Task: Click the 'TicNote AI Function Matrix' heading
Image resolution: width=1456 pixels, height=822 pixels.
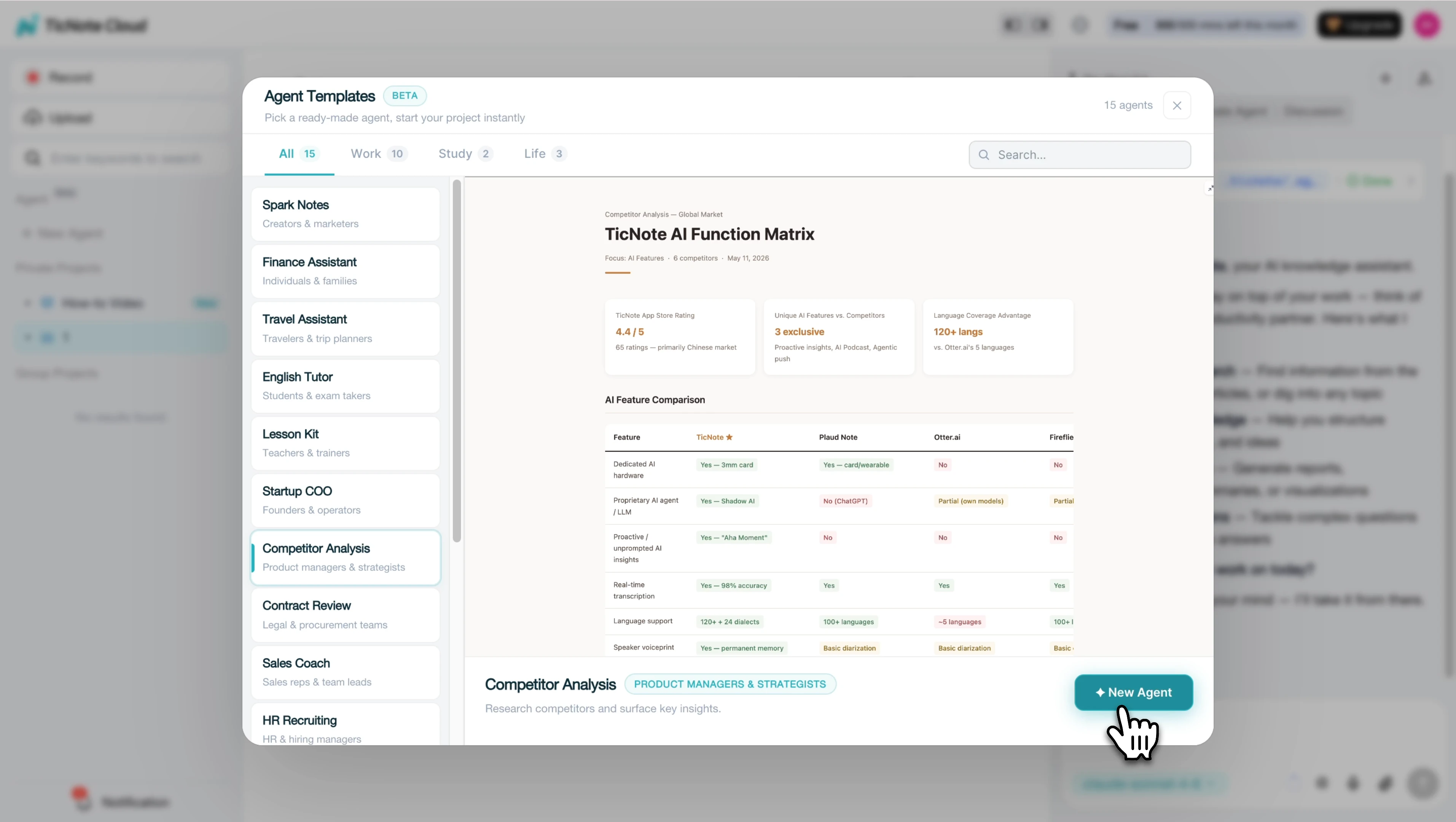Action: click(709, 234)
